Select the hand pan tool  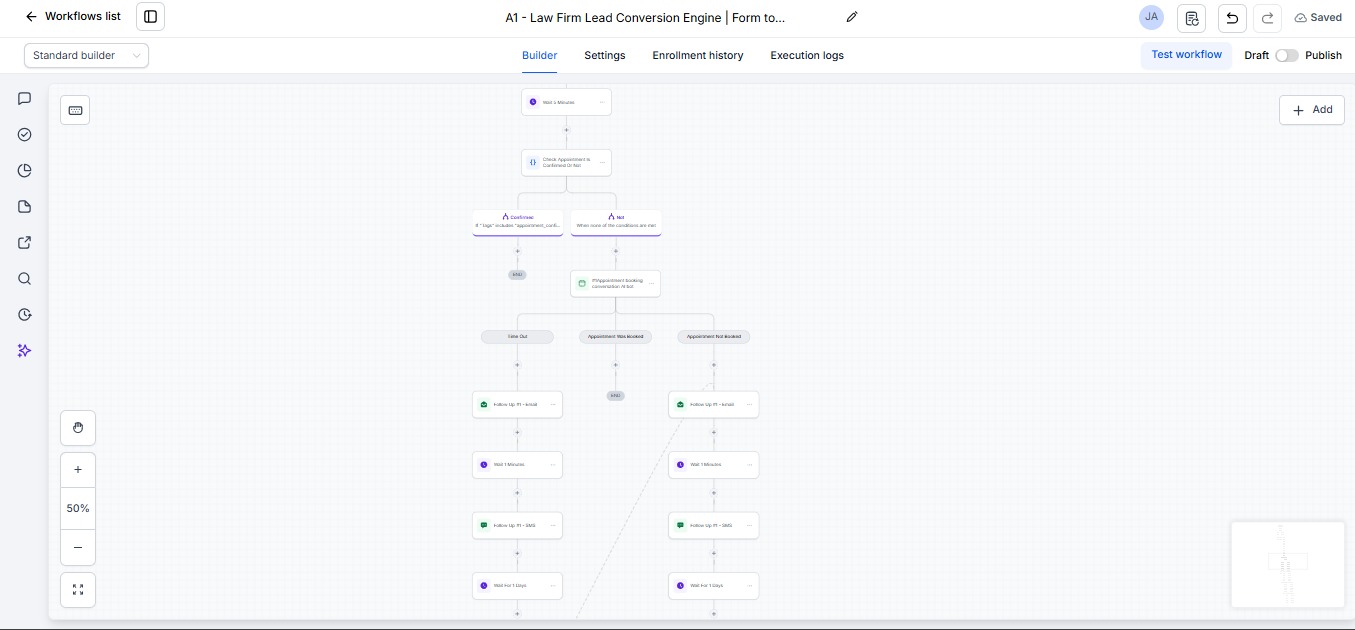(x=78, y=428)
